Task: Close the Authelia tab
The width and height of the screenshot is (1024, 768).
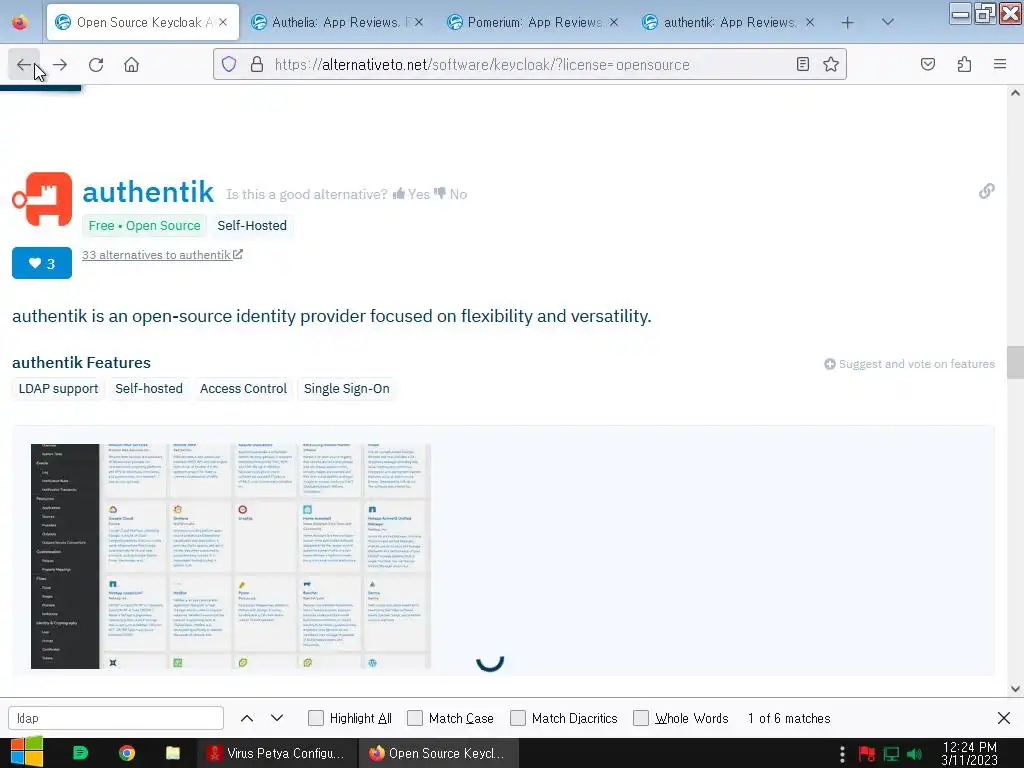Action: click(419, 22)
